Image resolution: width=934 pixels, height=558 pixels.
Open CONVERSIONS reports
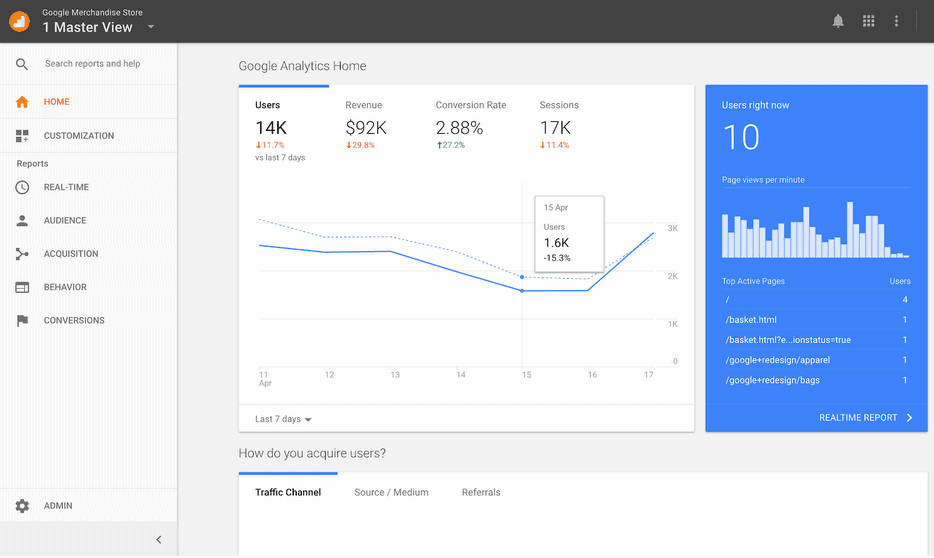74,320
